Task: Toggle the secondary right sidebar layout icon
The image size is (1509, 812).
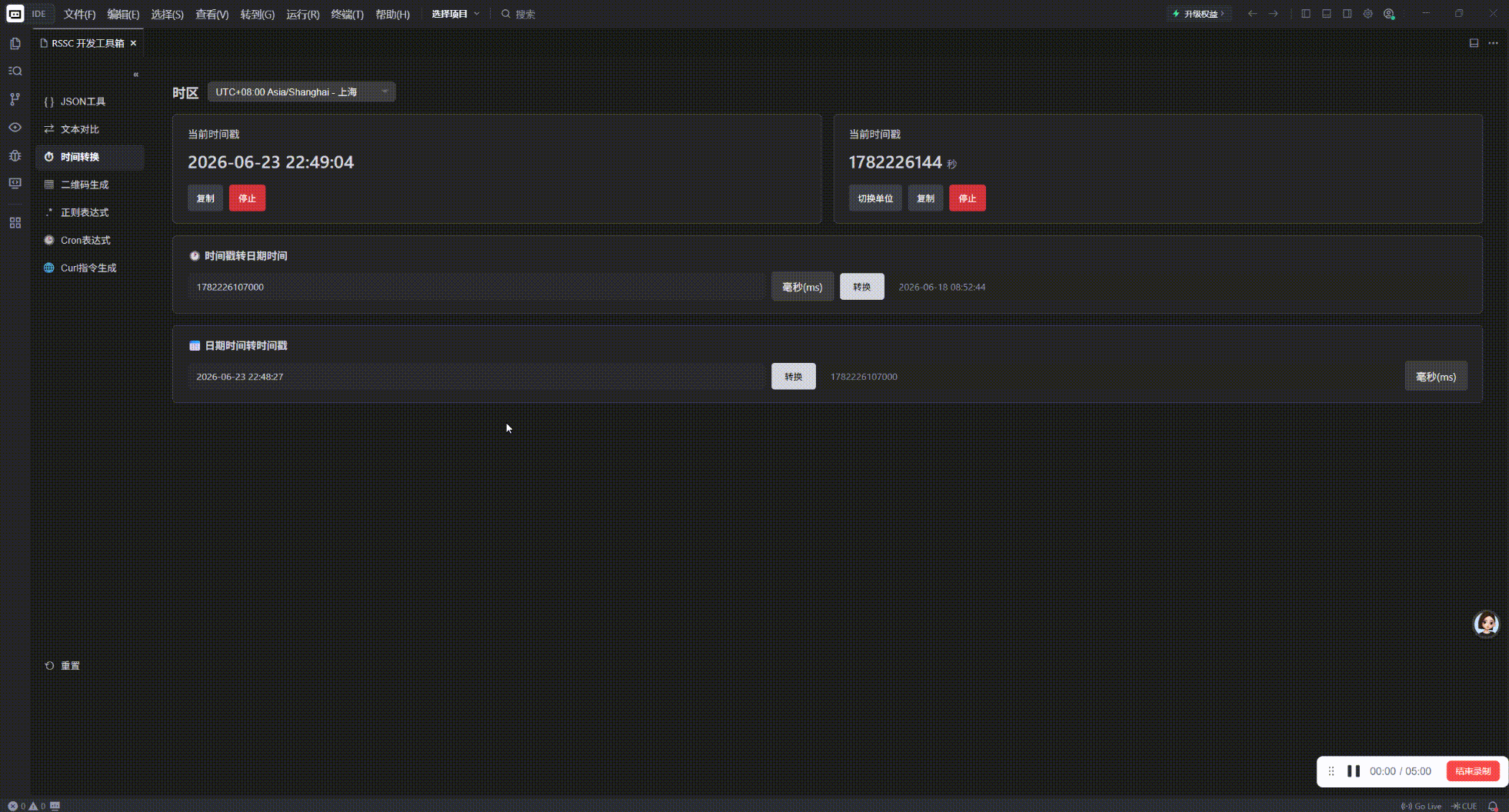Action: coord(1347,14)
